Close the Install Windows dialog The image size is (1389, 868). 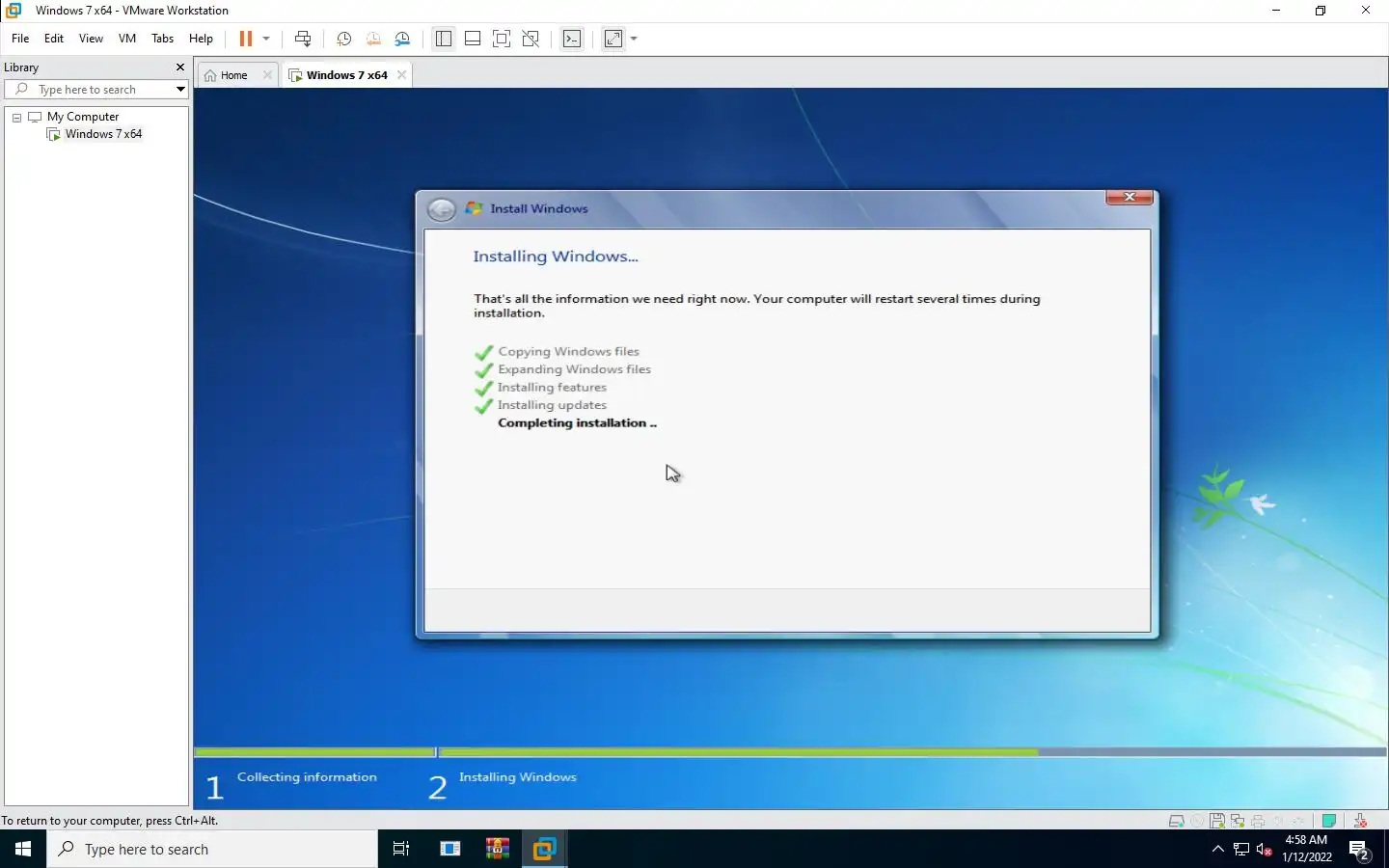click(x=1129, y=197)
